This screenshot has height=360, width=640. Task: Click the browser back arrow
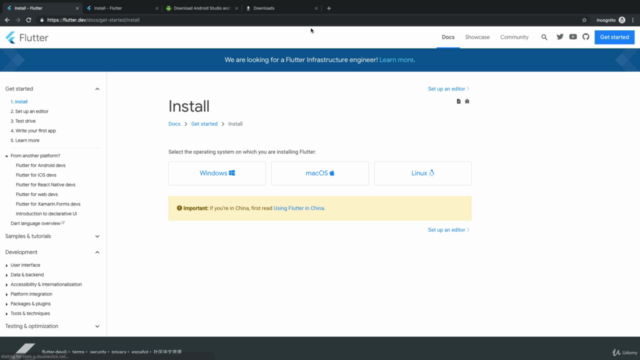[x=7, y=20]
